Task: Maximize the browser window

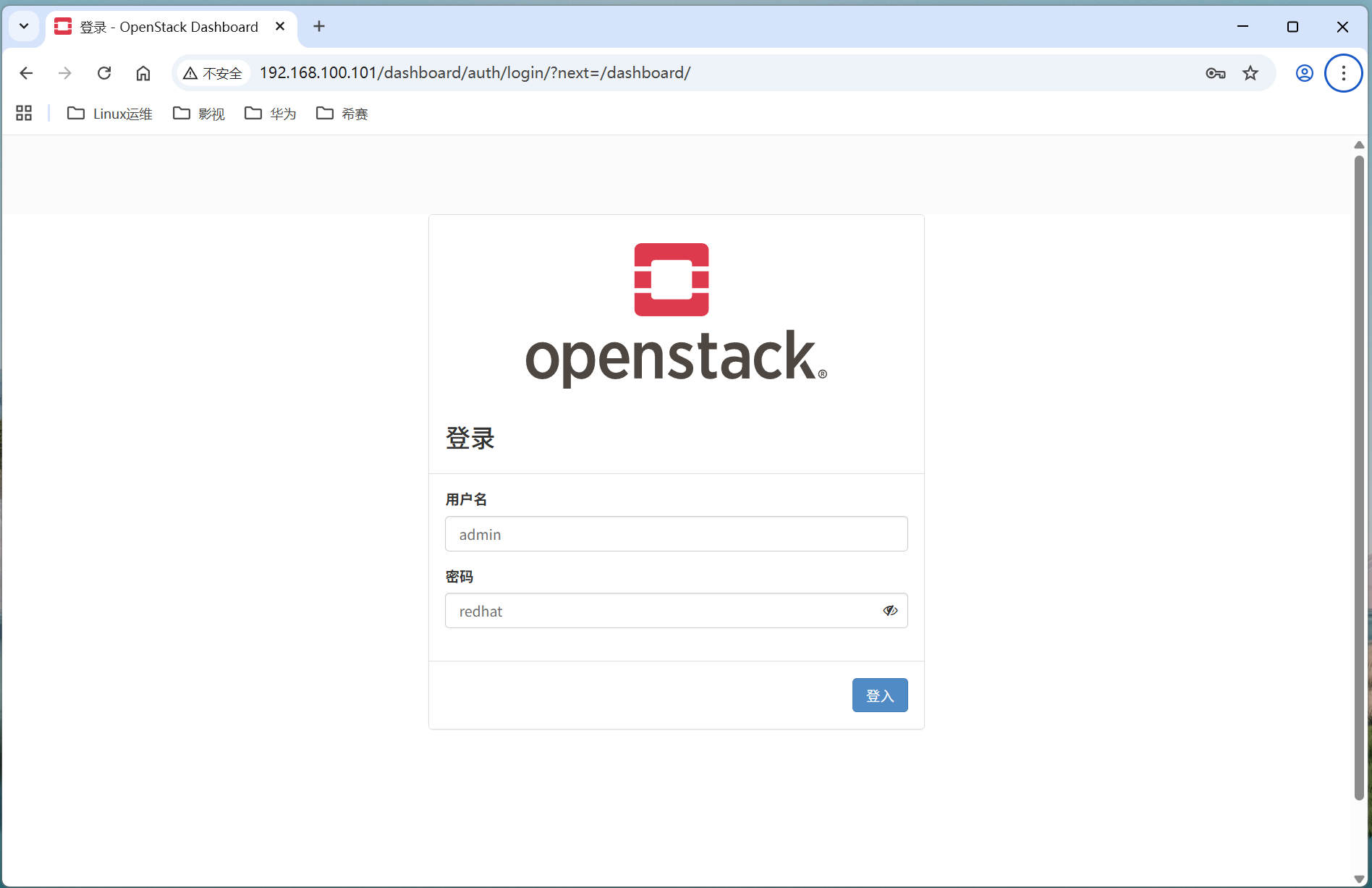Action: point(1292,27)
